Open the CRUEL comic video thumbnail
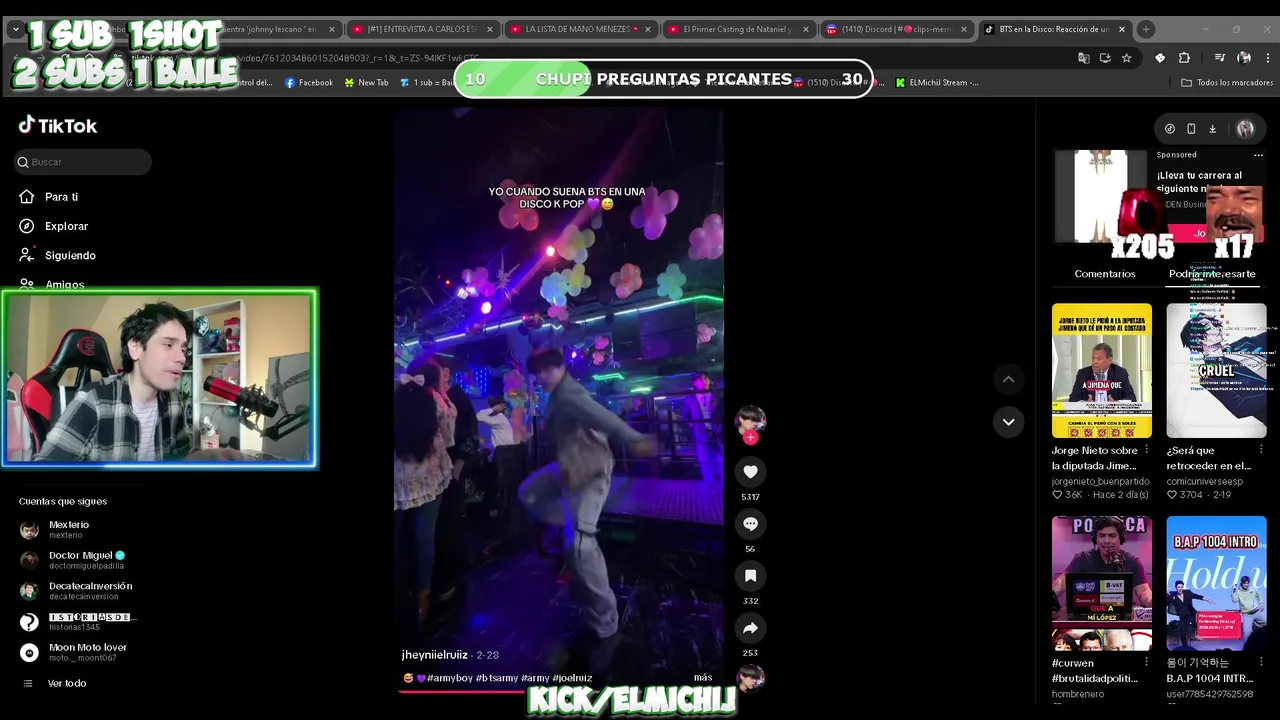 click(1216, 371)
